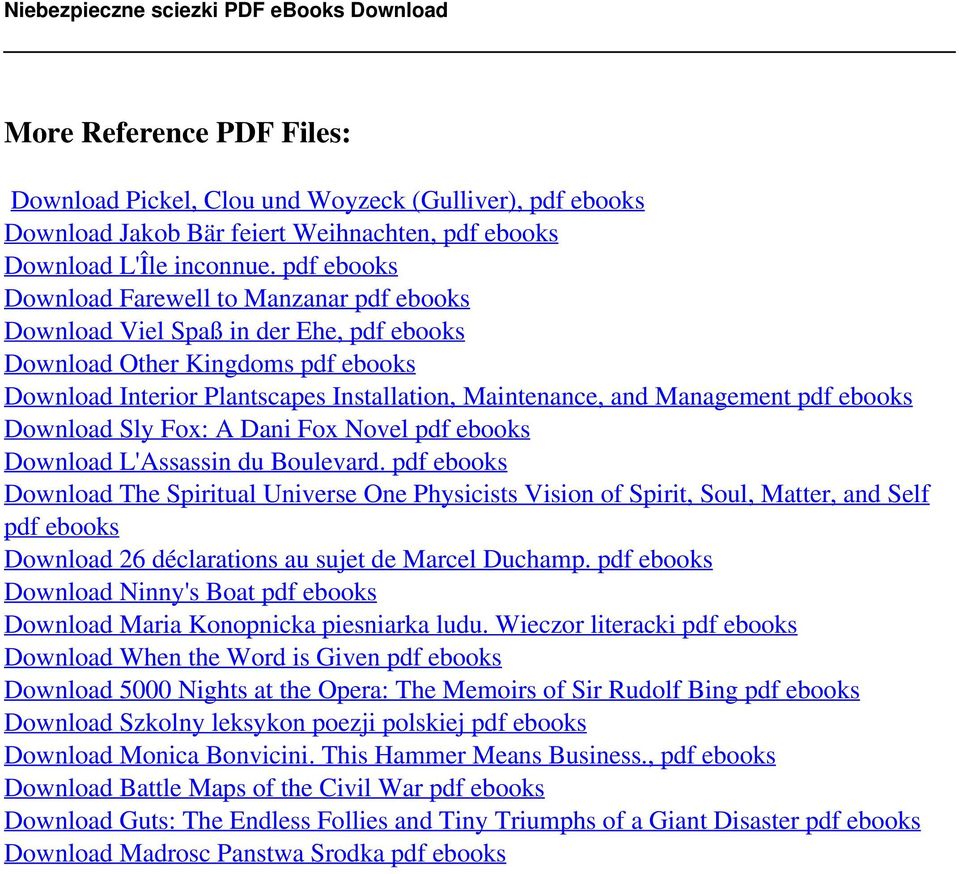Open the L'Île inconnue download link
This screenshot has height=874, width=959.
click(x=201, y=265)
